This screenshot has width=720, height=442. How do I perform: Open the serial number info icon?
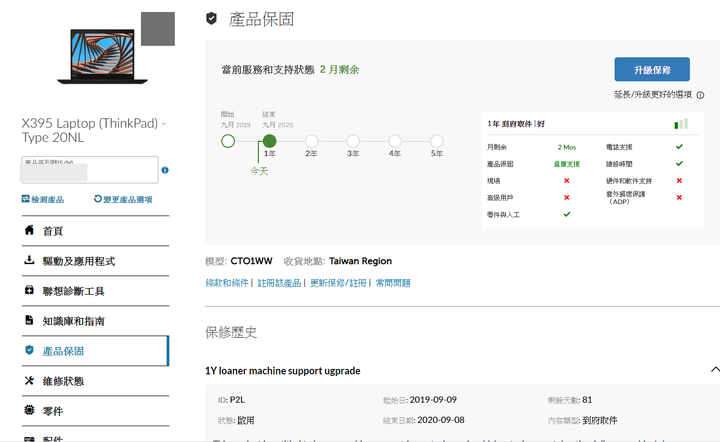coord(165,170)
